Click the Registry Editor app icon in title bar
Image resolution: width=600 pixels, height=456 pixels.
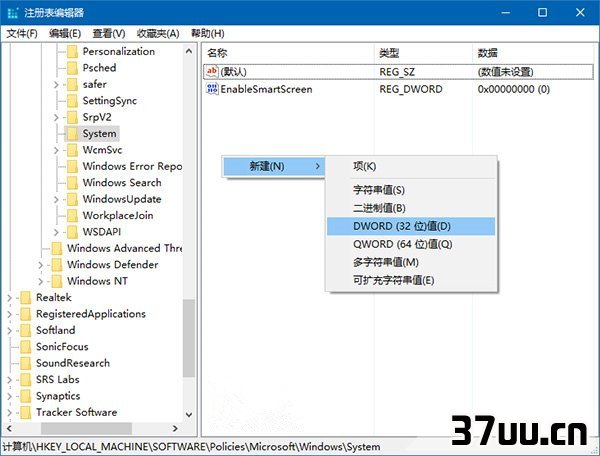click(x=13, y=13)
